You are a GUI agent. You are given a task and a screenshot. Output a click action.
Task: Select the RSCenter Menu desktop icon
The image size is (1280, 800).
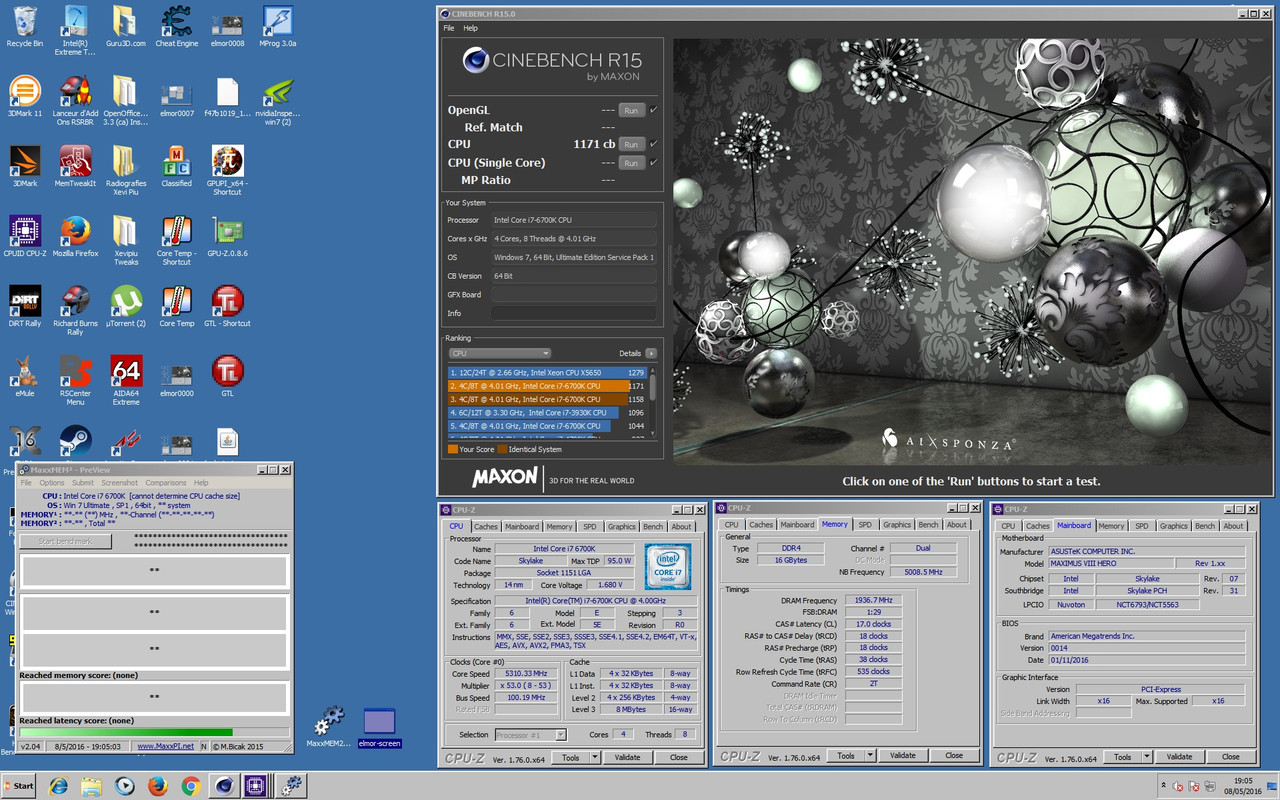[75, 380]
